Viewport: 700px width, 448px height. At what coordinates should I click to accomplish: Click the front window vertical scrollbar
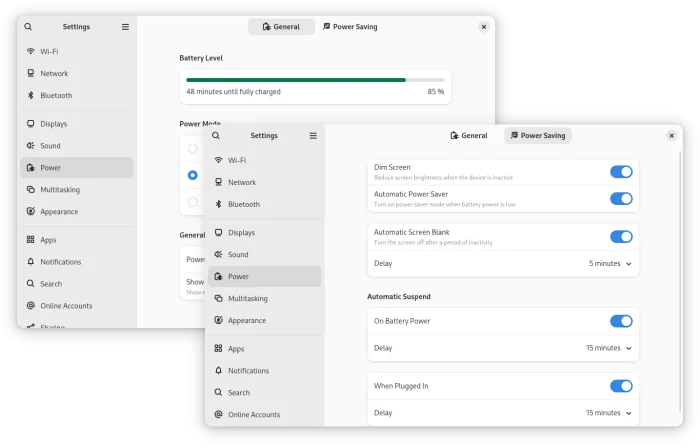[680, 281]
